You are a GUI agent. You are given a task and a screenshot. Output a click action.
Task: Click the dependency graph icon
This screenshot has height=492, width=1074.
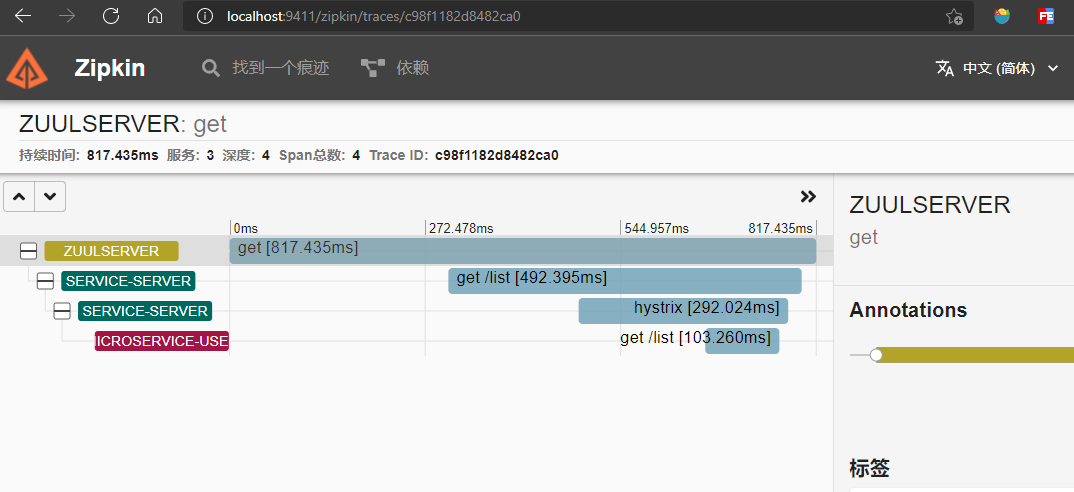pyautogui.click(x=373, y=68)
